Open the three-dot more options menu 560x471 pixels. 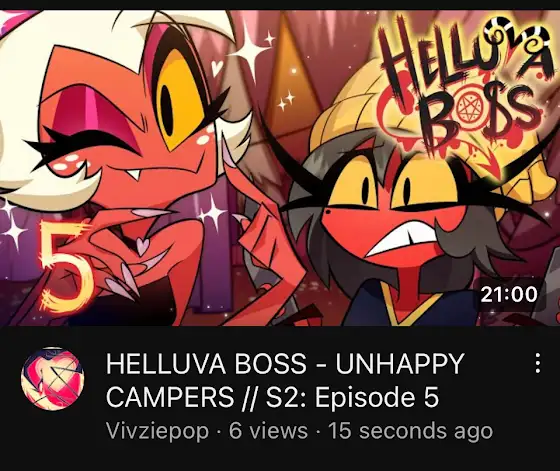(x=538, y=364)
